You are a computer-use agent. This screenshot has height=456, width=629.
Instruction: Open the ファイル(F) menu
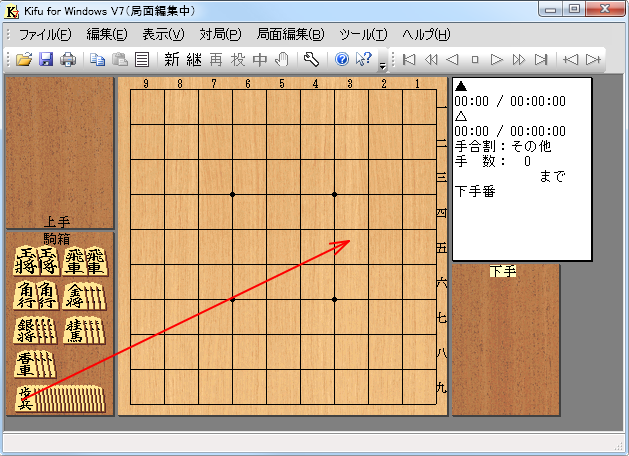coord(45,34)
